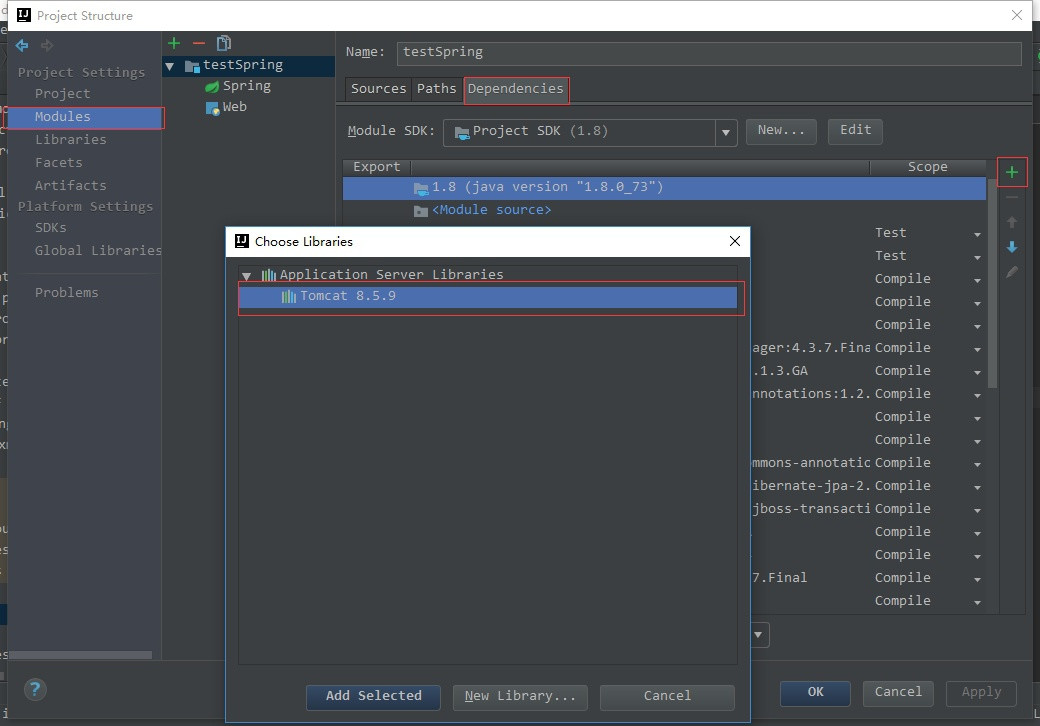Click Cancel in Project Structure window
This screenshot has height=726, width=1040.
point(898,693)
